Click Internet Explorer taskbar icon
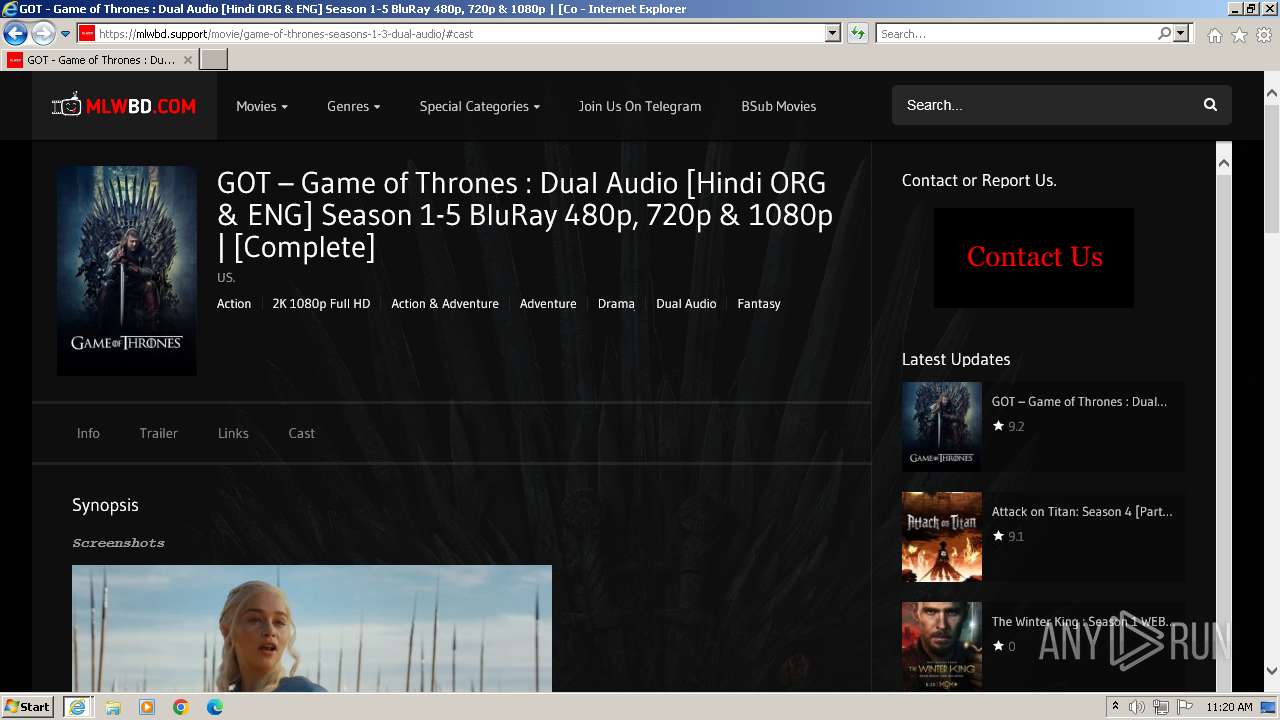The image size is (1280, 720). coord(77,707)
